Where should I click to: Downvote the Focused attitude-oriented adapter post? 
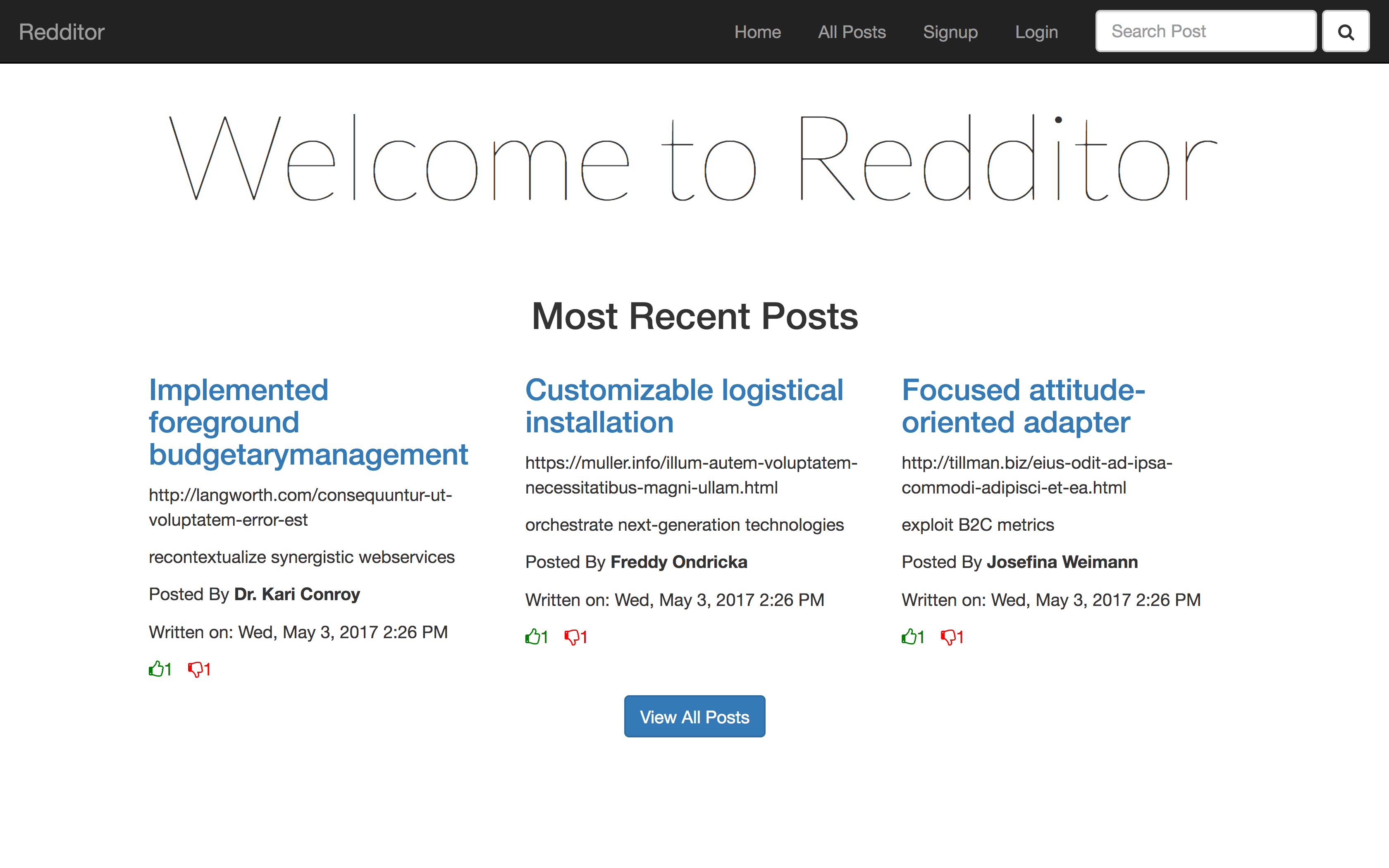[x=948, y=637]
